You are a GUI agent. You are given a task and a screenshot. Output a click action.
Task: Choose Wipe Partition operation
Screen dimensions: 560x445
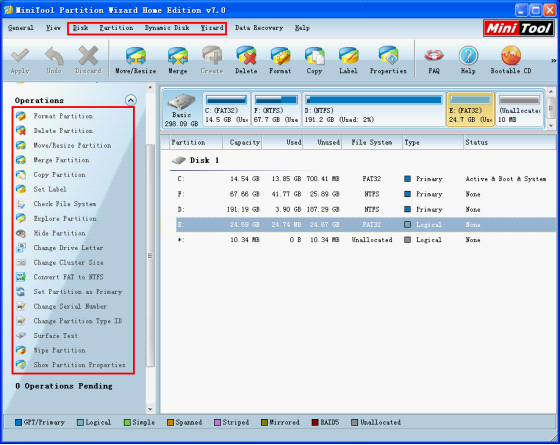59,350
